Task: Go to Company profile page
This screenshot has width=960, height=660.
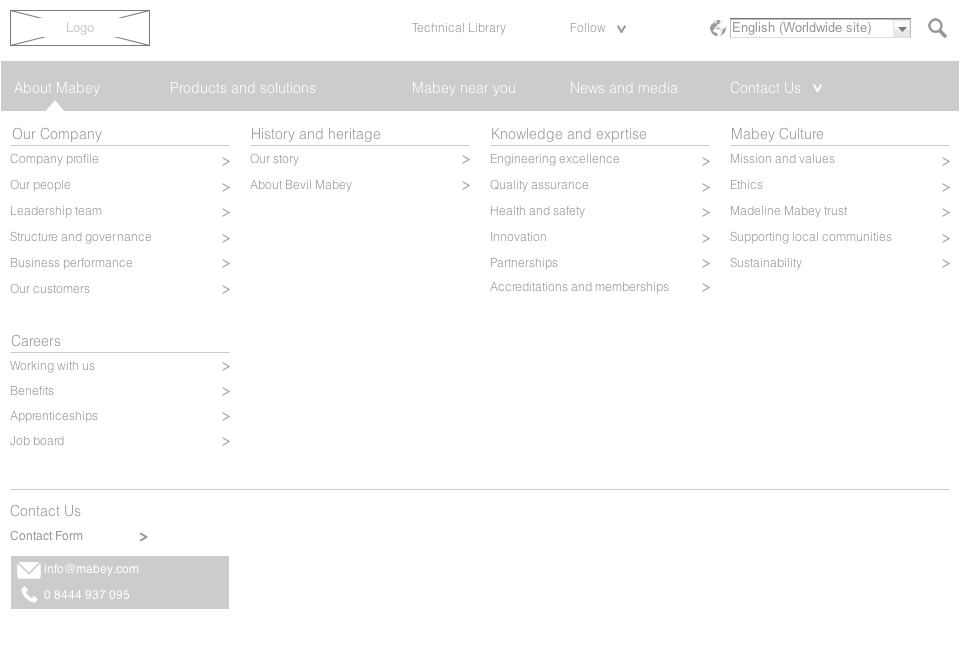Action: click(54, 159)
